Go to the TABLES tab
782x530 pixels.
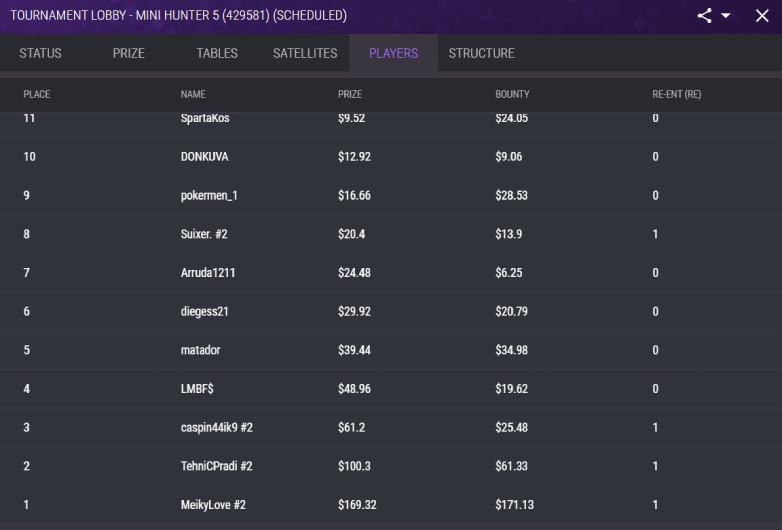pyautogui.click(x=217, y=53)
